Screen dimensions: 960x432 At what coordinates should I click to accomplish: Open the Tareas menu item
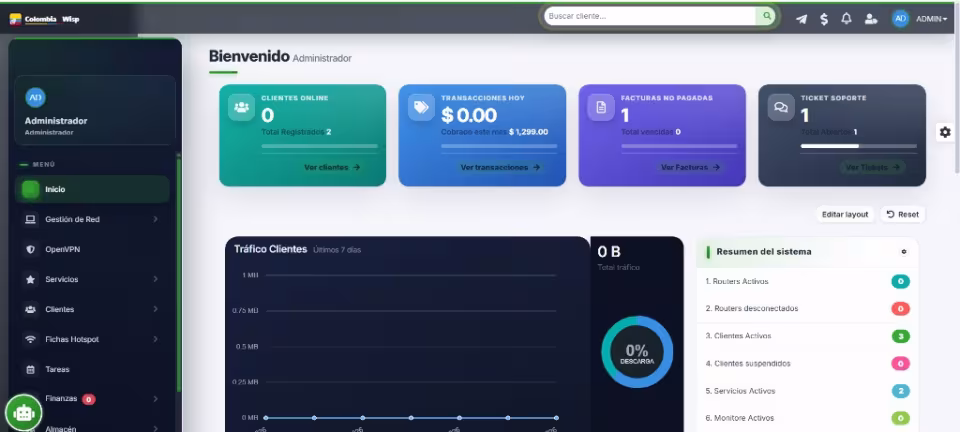pyautogui.click(x=92, y=370)
